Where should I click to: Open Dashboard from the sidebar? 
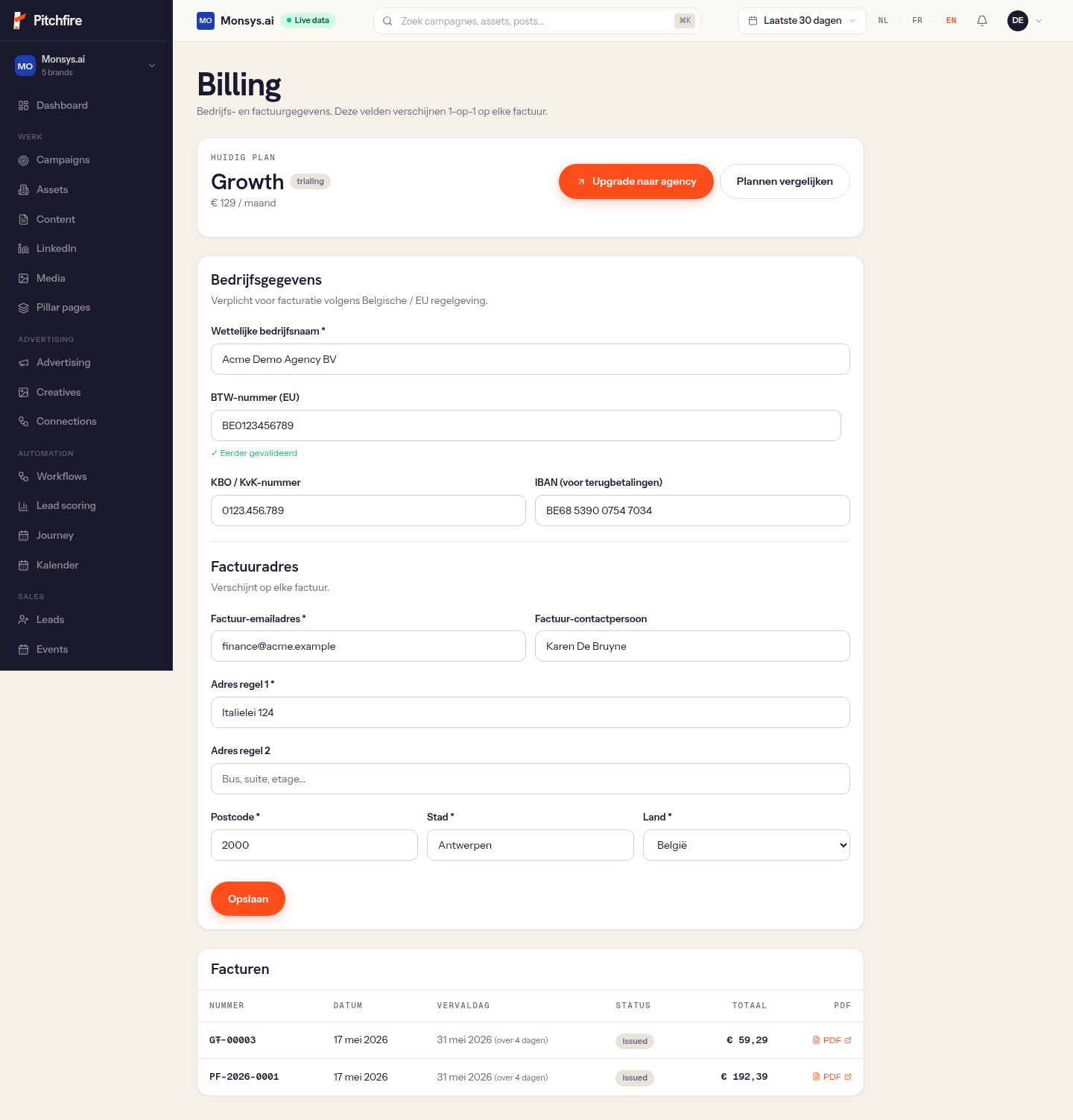pos(86,105)
